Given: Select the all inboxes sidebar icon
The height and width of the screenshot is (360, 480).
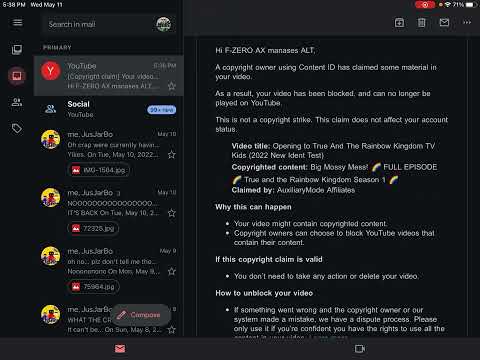Looking at the screenshot, I should click(17, 50).
